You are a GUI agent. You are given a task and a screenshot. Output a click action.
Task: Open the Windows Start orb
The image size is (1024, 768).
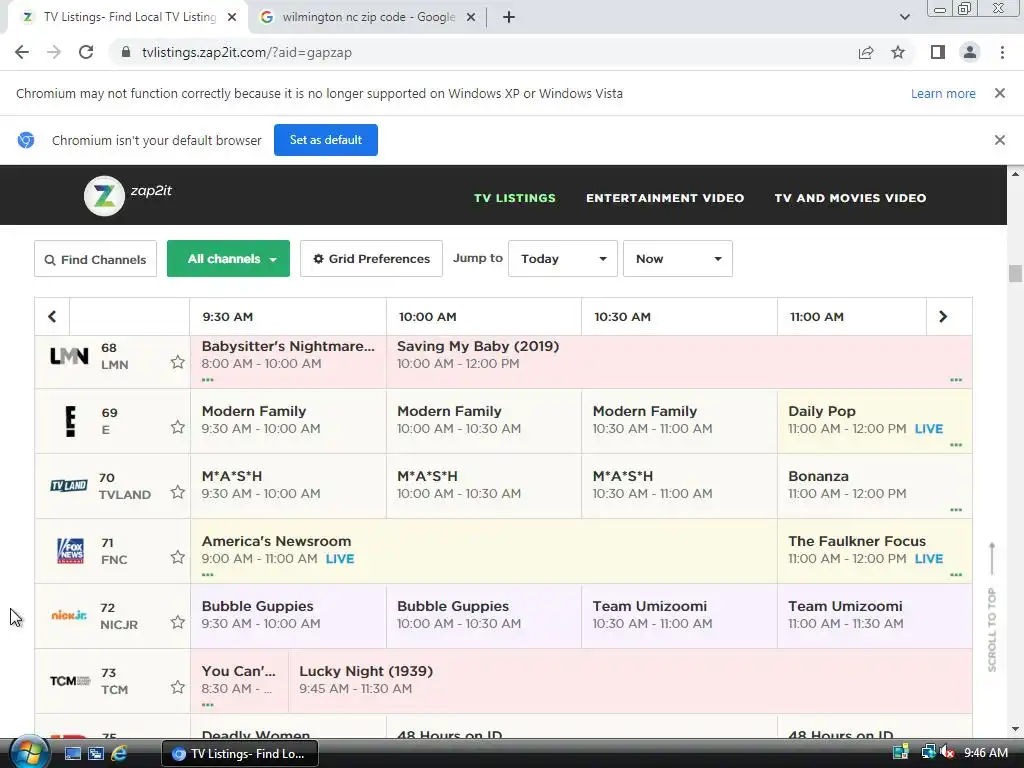[29, 752]
